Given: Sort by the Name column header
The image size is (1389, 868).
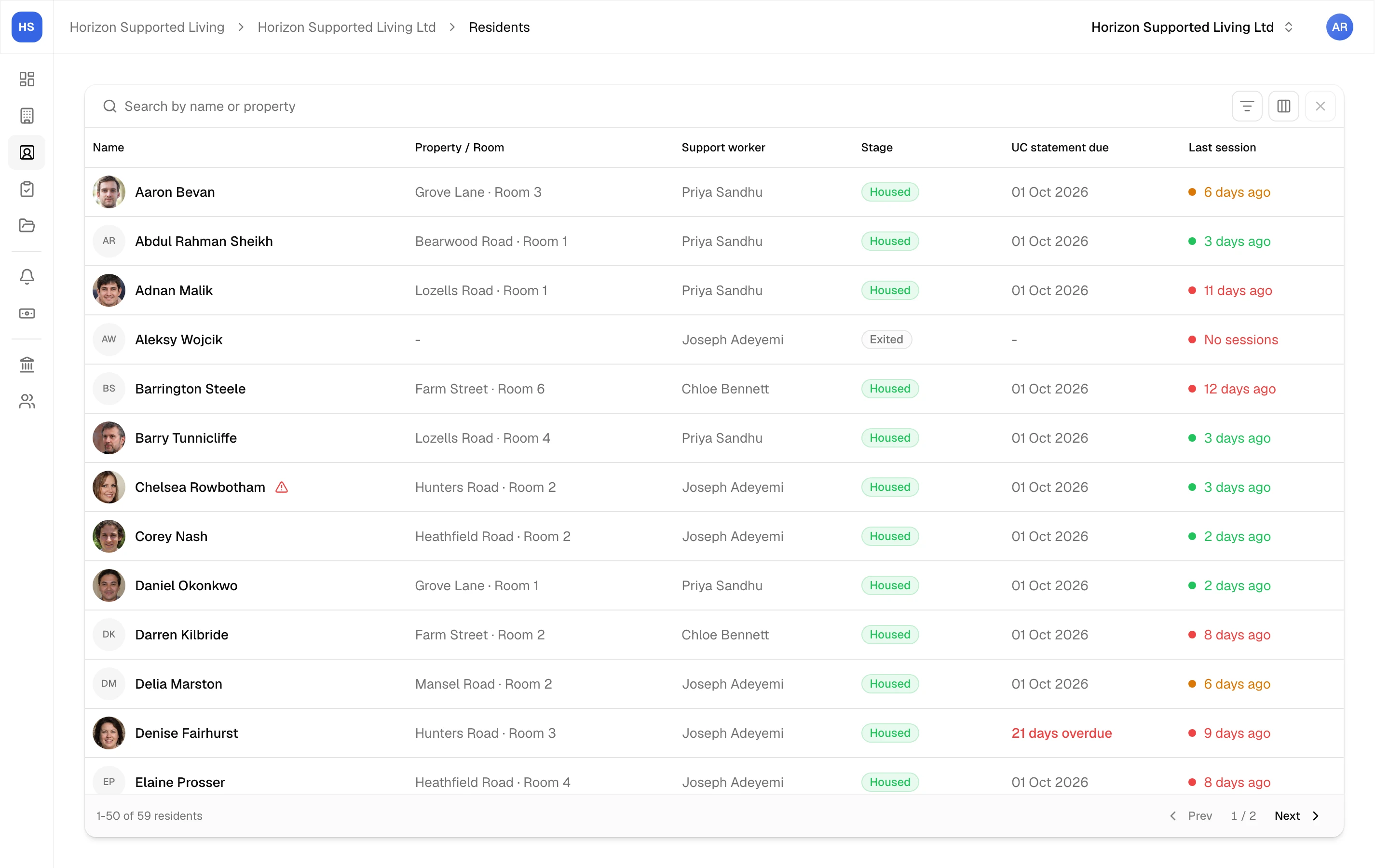Looking at the screenshot, I should (109, 148).
